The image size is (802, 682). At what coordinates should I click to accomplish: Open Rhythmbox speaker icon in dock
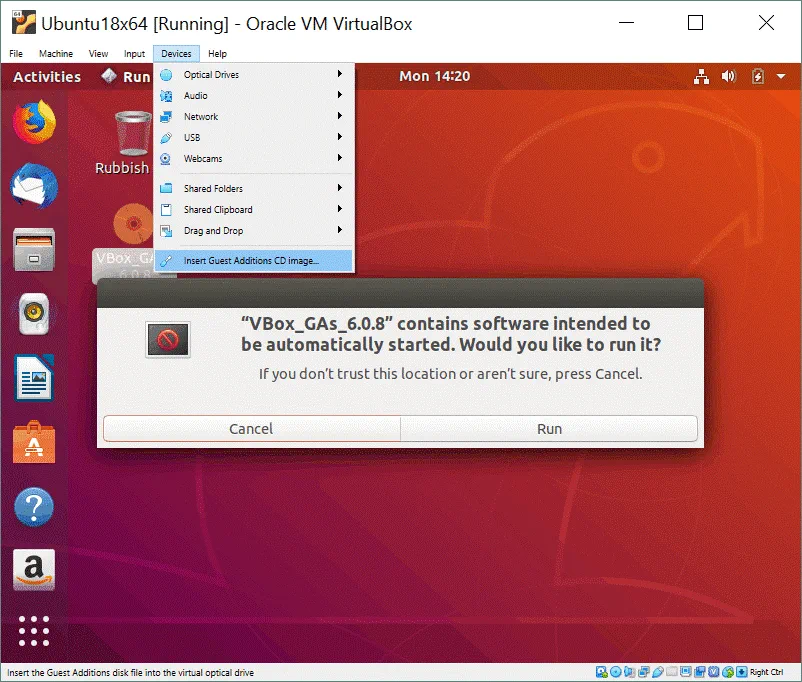coord(34,314)
